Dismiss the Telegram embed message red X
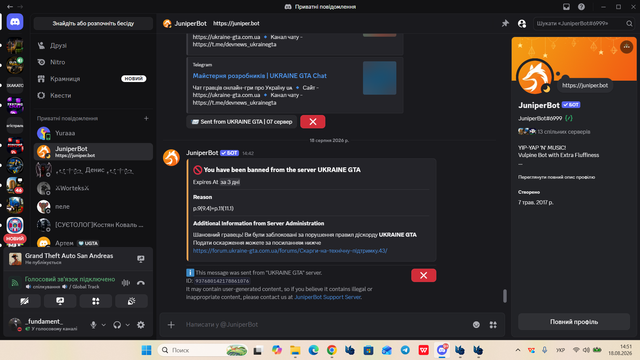Screen dimensions: 640x360 (x=313, y=122)
